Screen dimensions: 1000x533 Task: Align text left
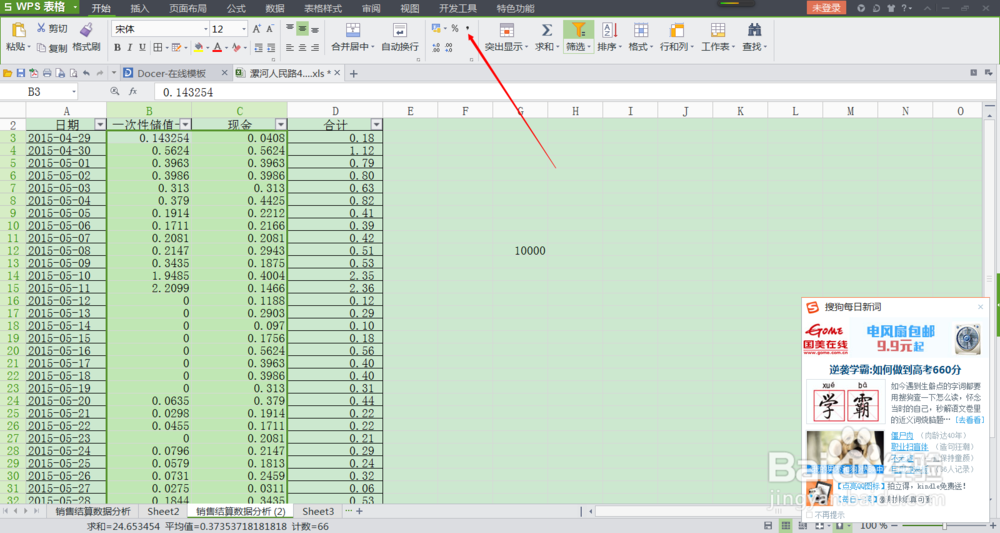290,48
